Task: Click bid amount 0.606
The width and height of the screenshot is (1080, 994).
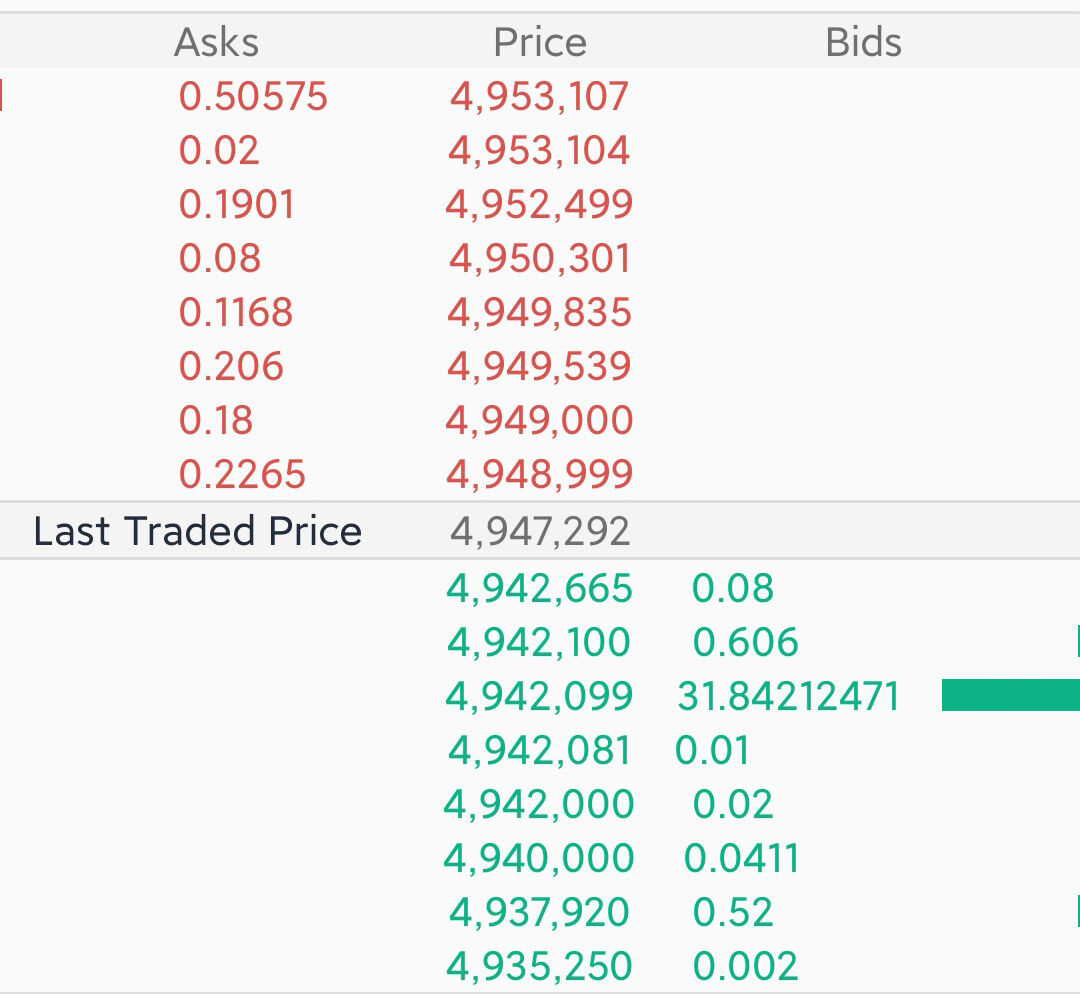Action: tap(745, 642)
